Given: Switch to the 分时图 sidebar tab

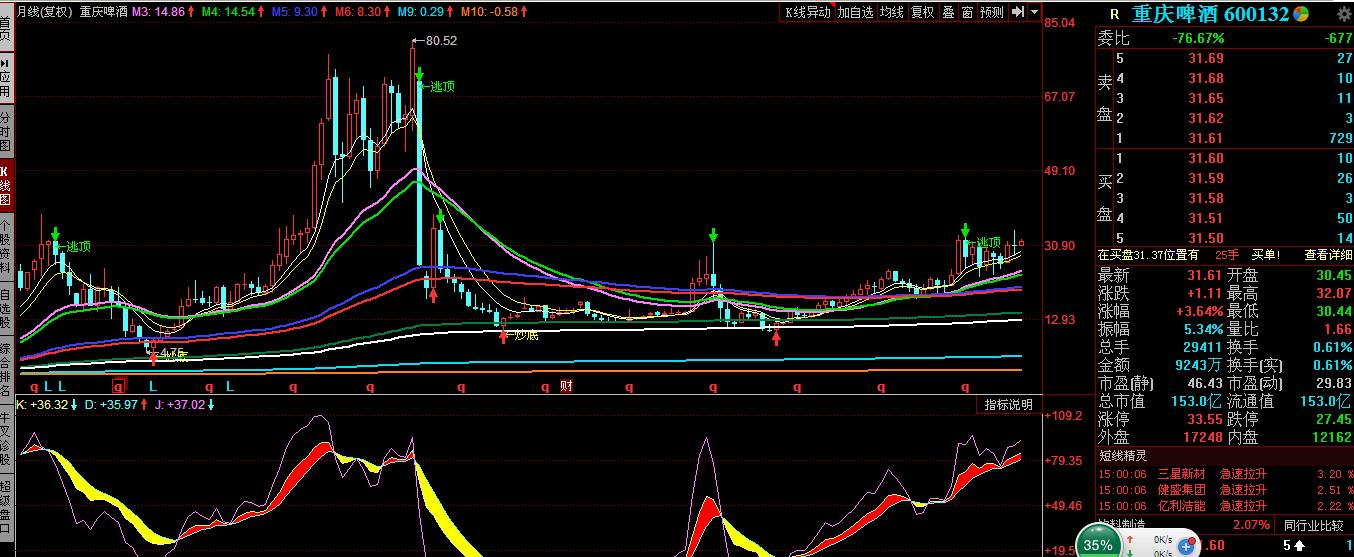Looking at the screenshot, I should [x=6, y=132].
